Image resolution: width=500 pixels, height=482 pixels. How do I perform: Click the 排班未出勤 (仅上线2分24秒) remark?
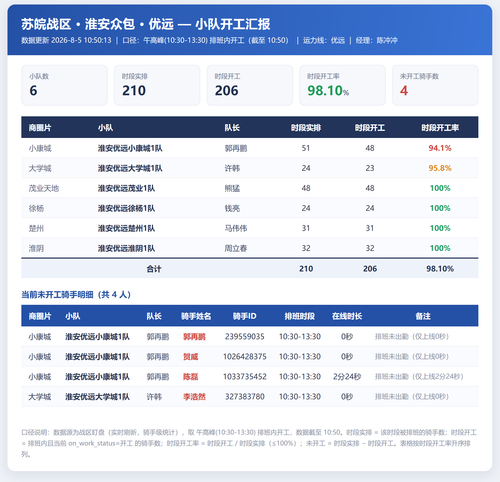click(419, 377)
